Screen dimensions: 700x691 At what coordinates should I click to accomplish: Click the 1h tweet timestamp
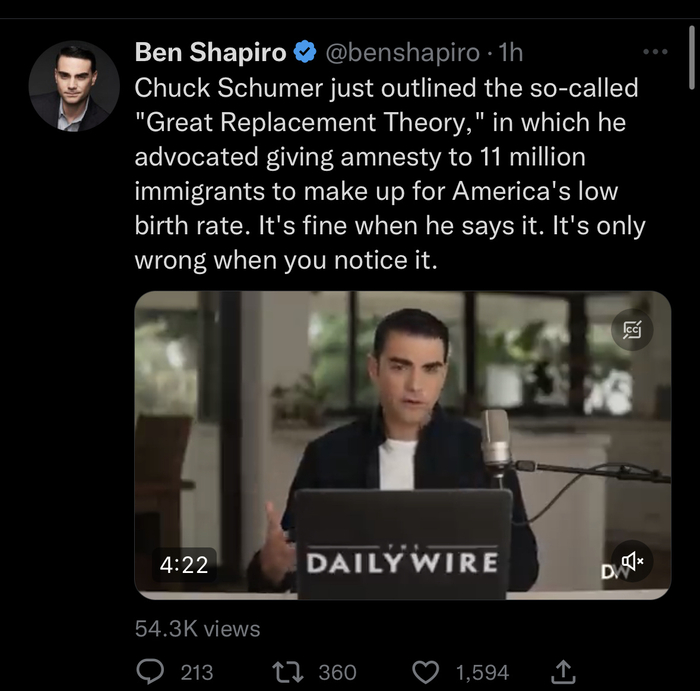click(510, 52)
